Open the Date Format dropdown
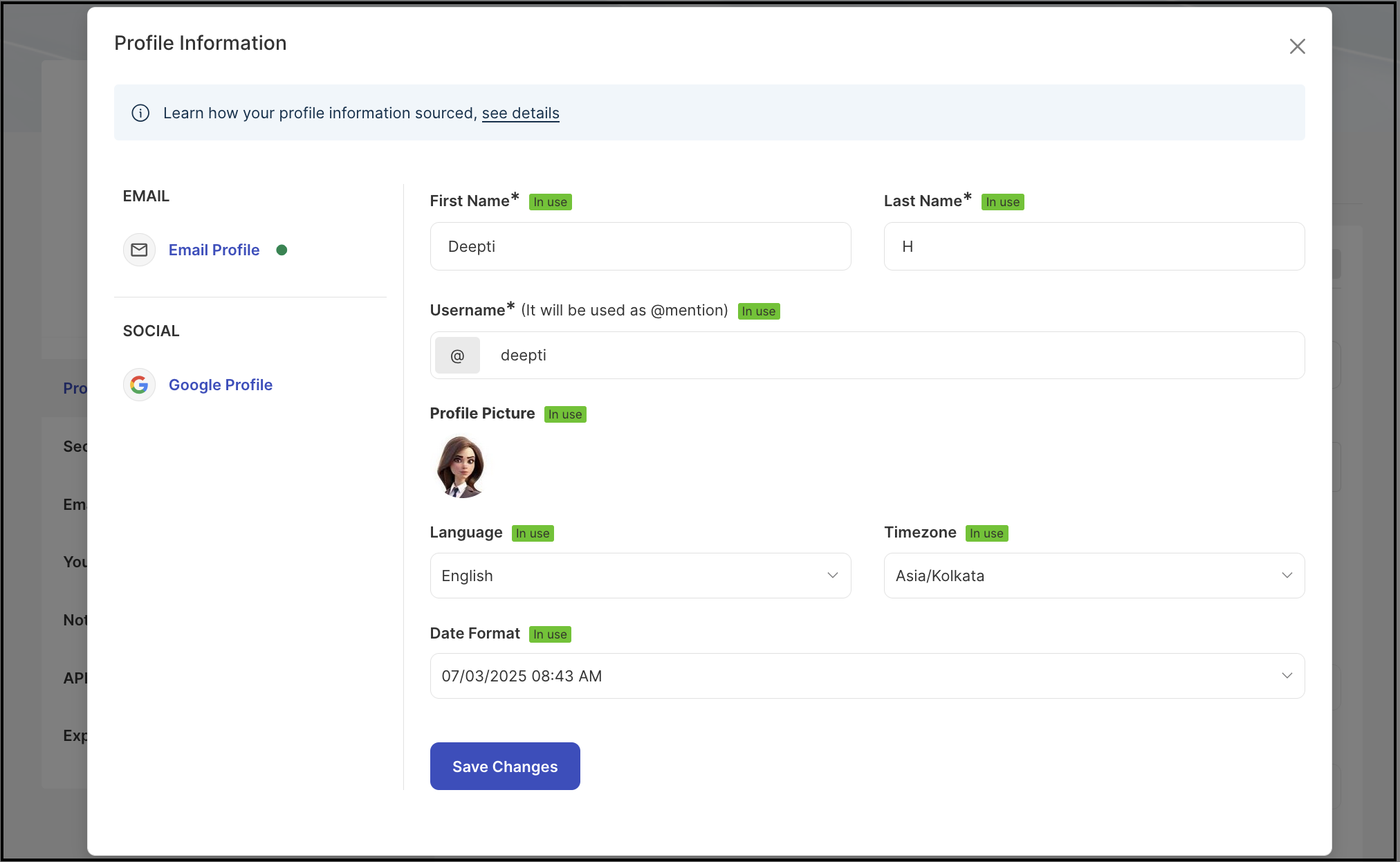 pyautogui.click(x=867, y=676)
